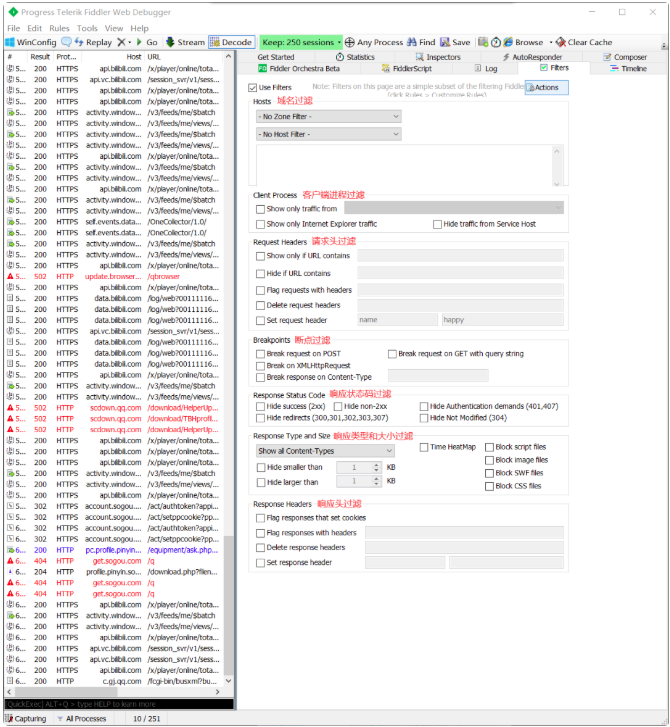
Task: Sort sessions by the Result column header
Action: tap(40, 57)
